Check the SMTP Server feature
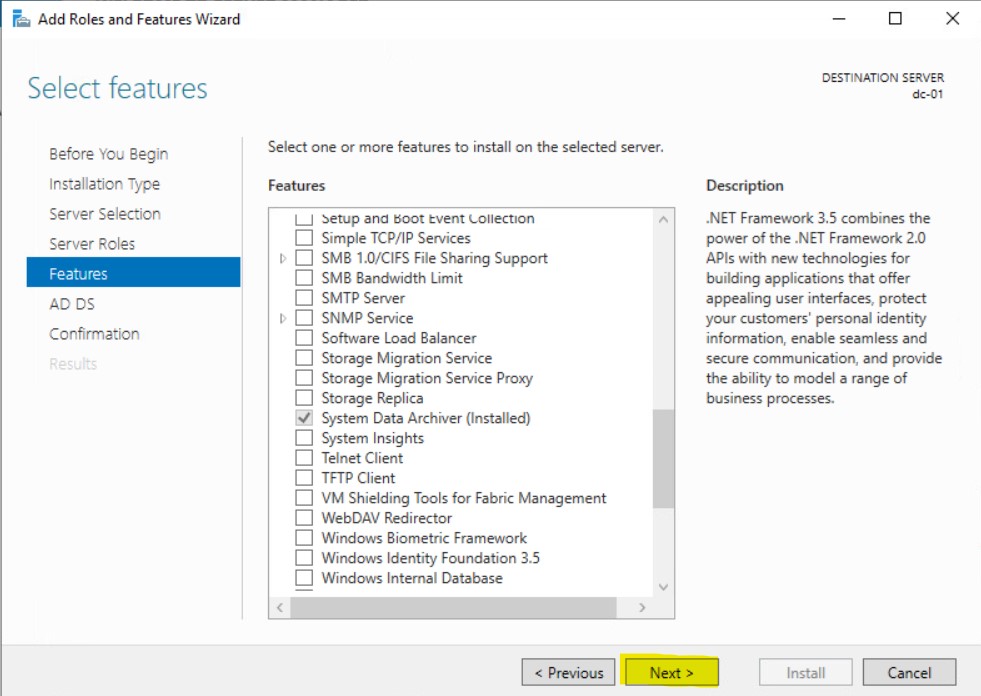Screen dimensions: 981x696 click(x=304, y=298)
